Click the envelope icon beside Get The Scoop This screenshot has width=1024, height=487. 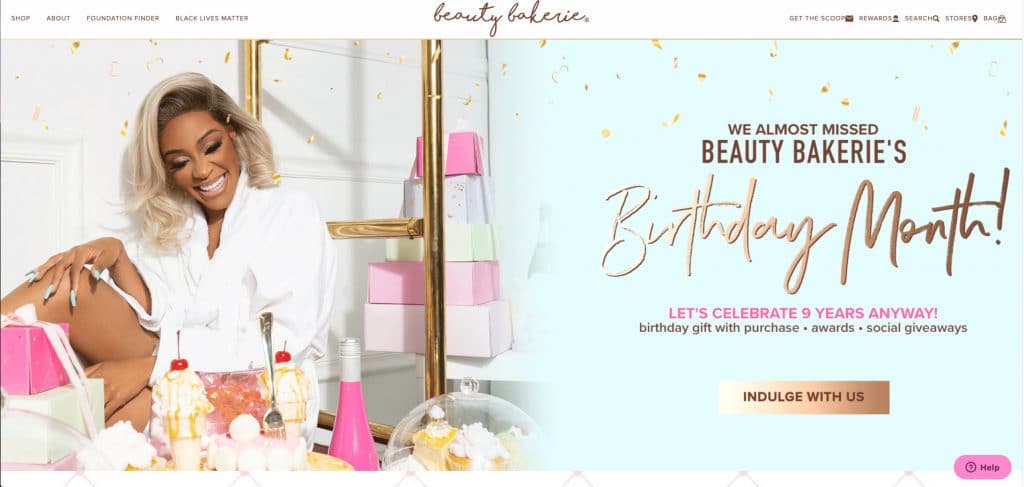click(849, 18)
